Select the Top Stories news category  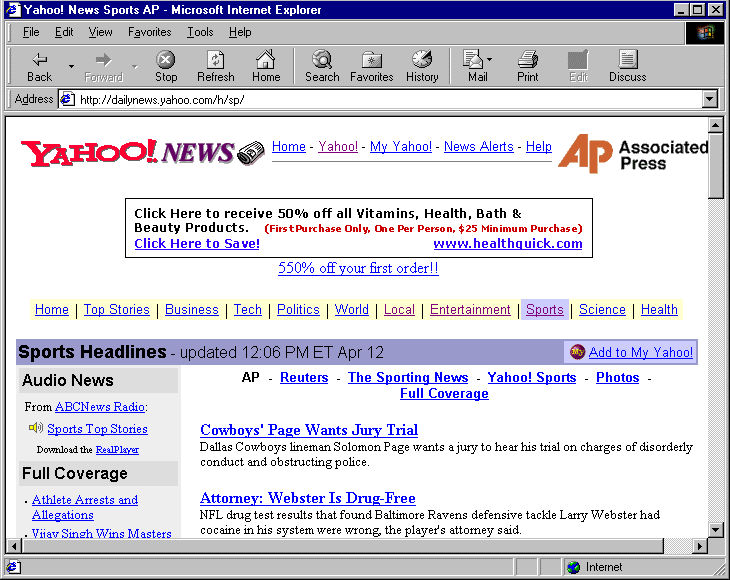tap(116, 310)
